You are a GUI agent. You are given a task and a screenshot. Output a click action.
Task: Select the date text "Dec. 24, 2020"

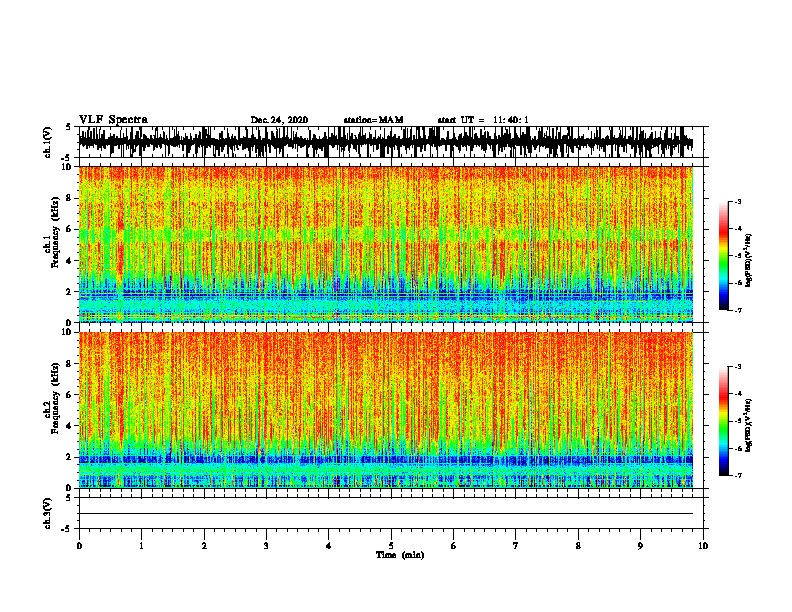[279, 120]
